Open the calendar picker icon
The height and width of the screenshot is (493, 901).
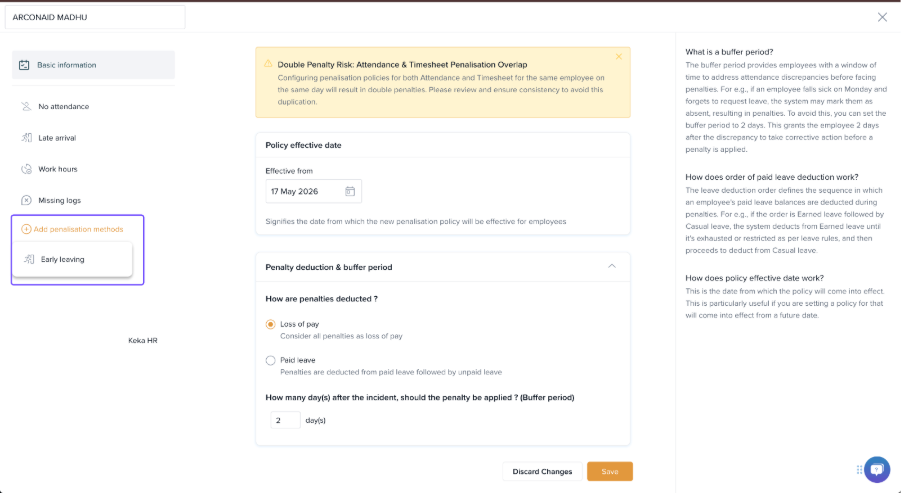point(349,191)
